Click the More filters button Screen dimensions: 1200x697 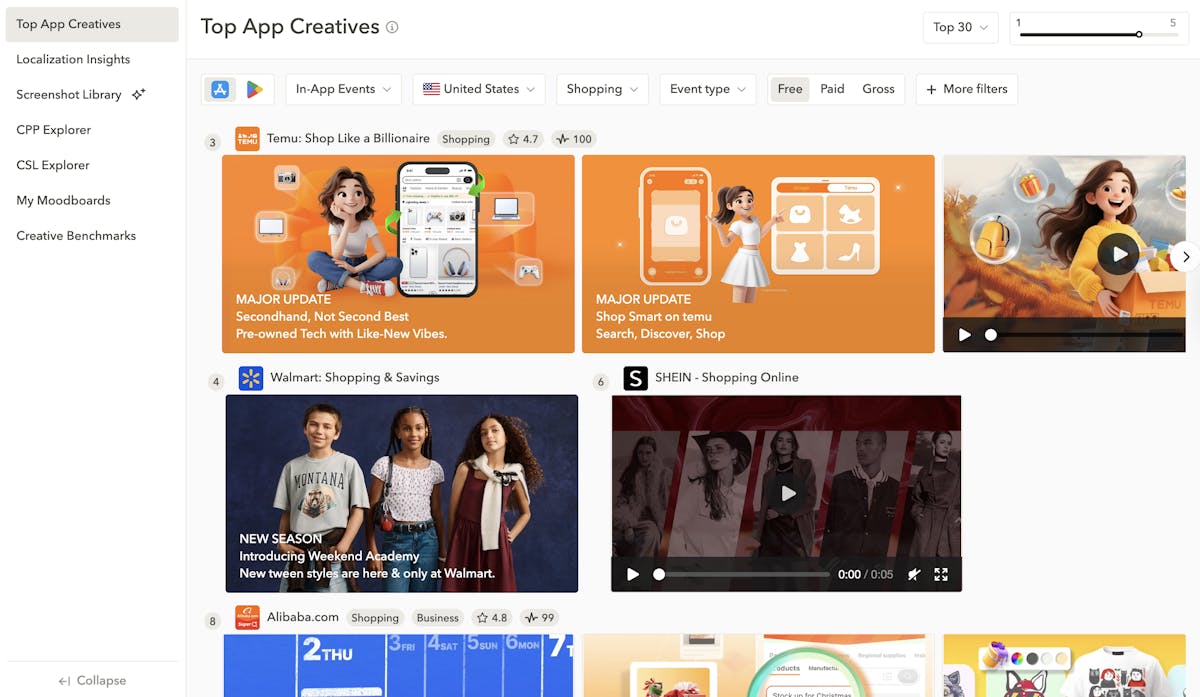pos(967,89)
